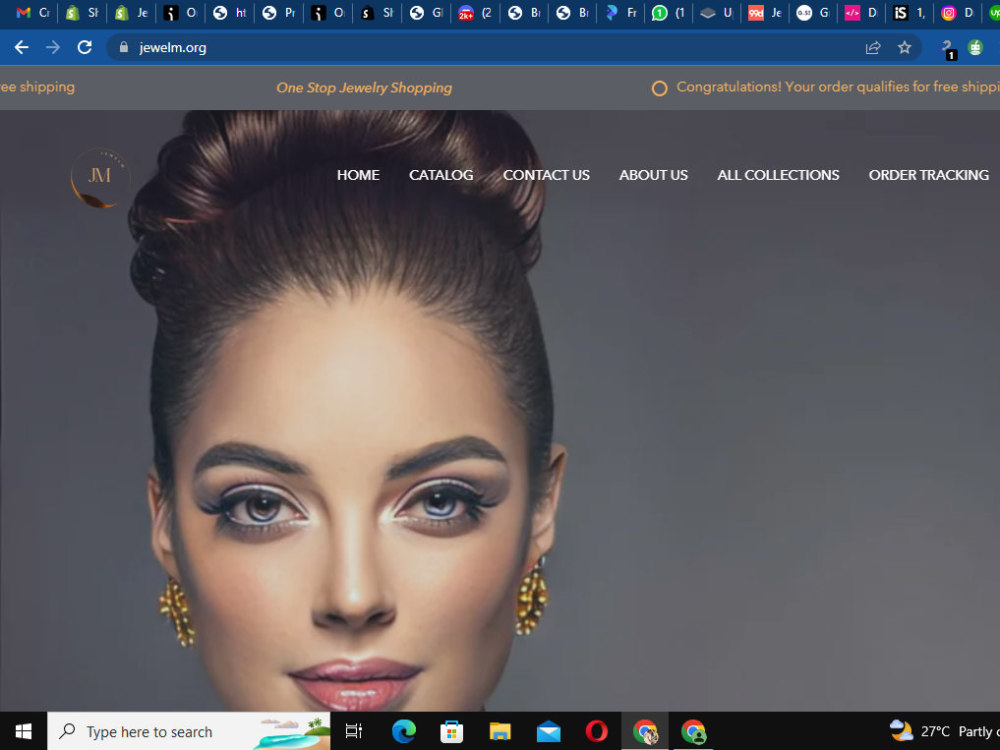Launch Microsoft Edge from taskbar

[404, 731]
